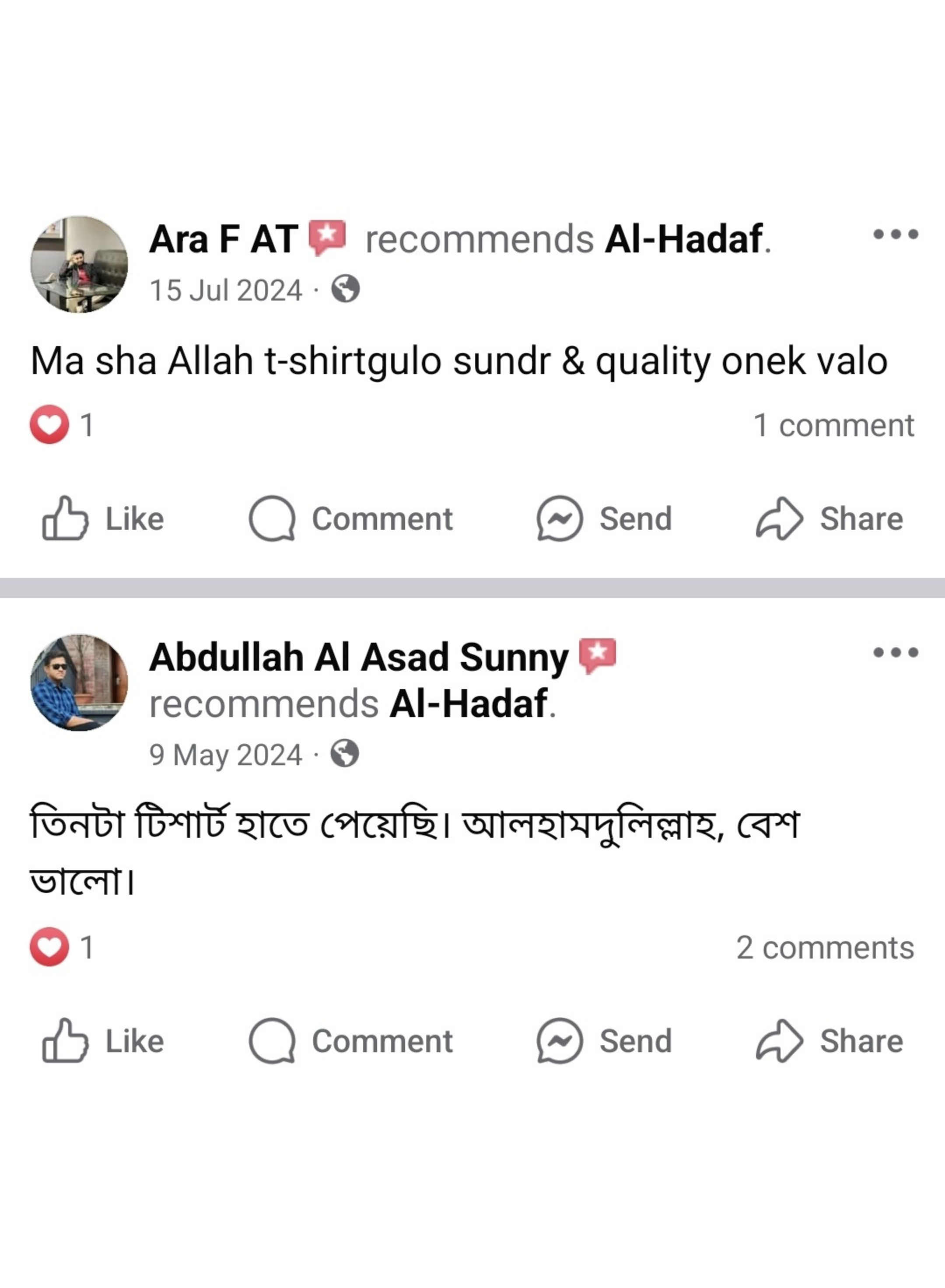Viewport: 945px width, 1288px height.
Task: Visit Al-Hadaf page from Ara's post
Action: (683, 239)
